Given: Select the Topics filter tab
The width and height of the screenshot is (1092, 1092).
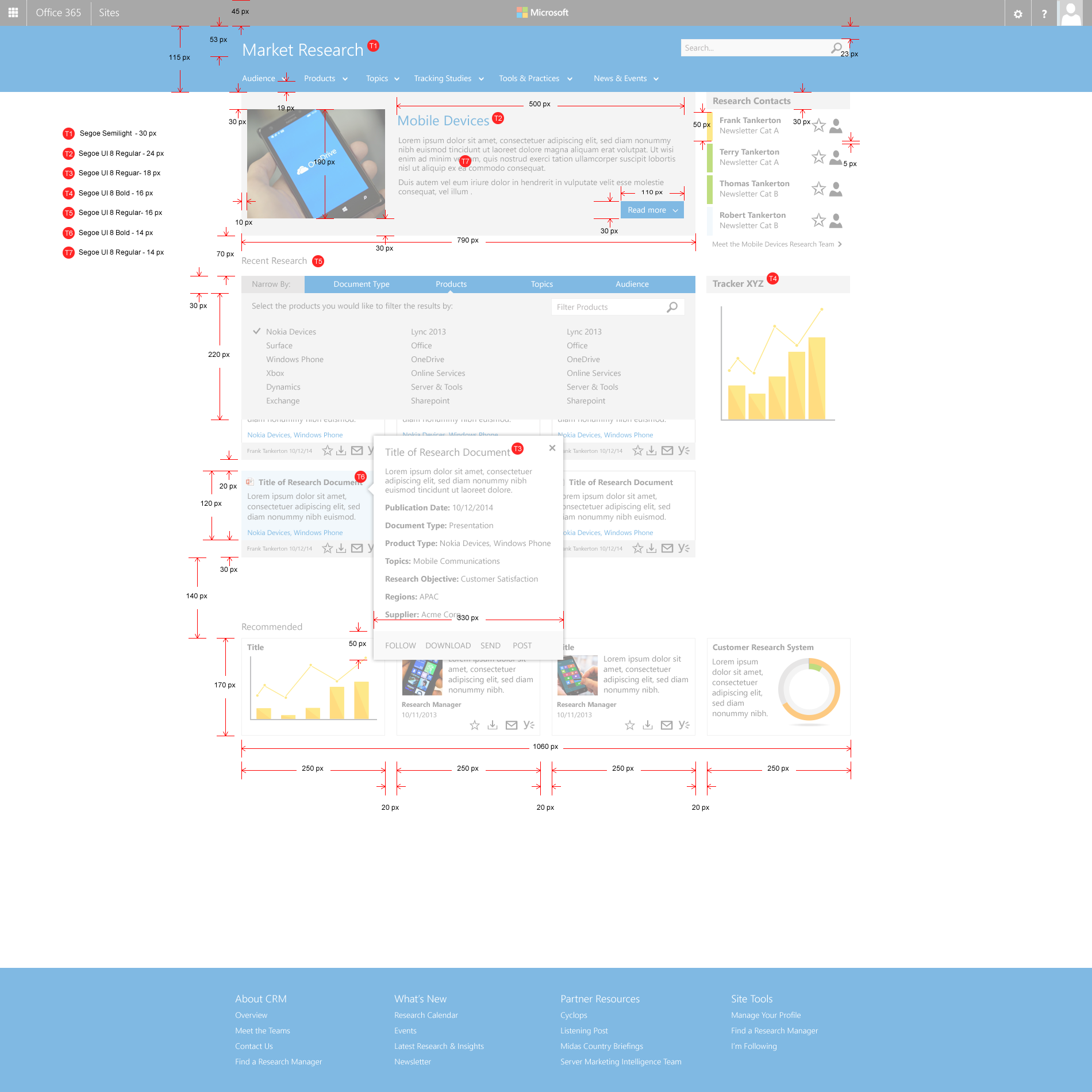Looking at the screenshot, I should click(542, 284).
